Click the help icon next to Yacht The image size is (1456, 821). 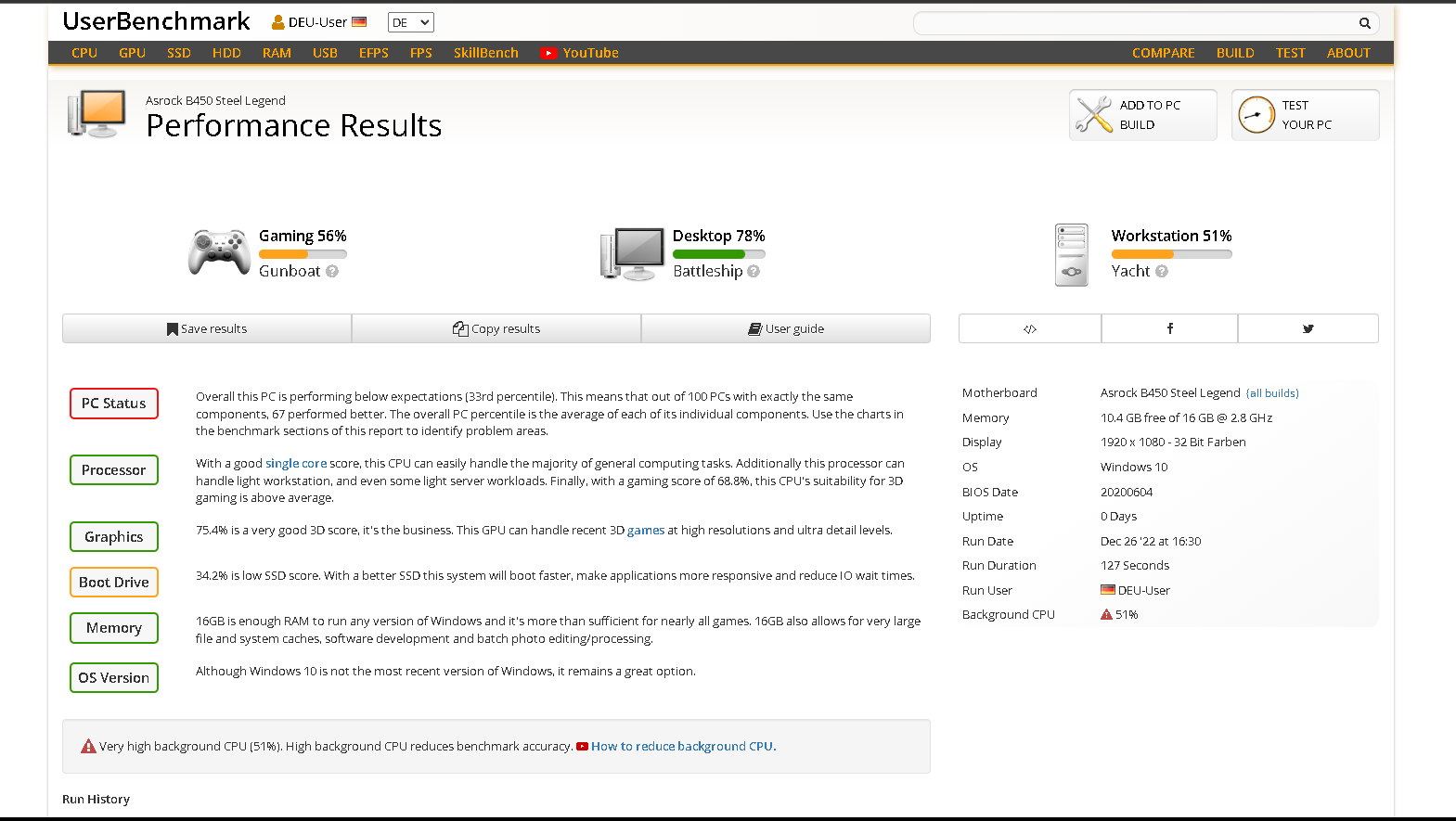(x=1162, y=272)
